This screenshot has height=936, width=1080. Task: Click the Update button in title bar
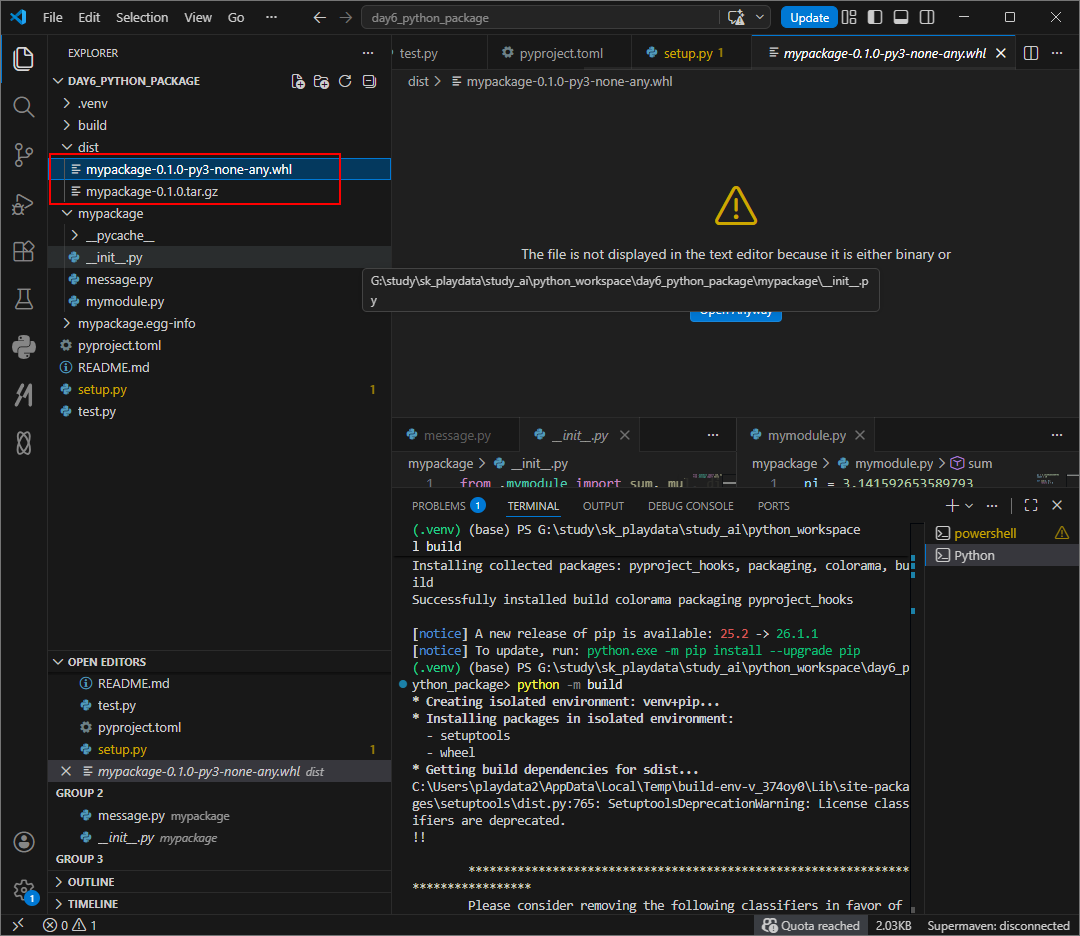[809, 18]
